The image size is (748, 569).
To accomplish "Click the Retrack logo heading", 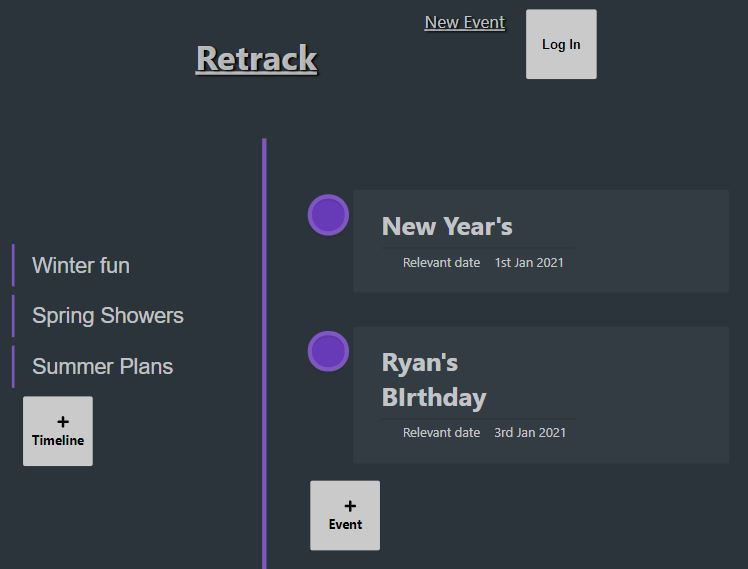I will click(256, 59).
